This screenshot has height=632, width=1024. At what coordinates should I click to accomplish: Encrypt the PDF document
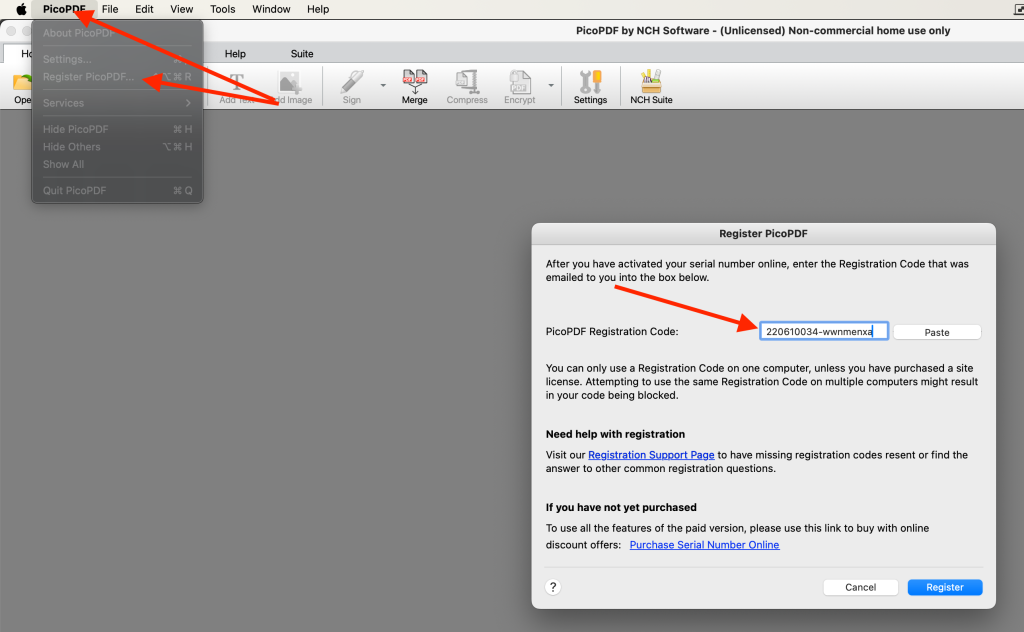tap(519, 86)
